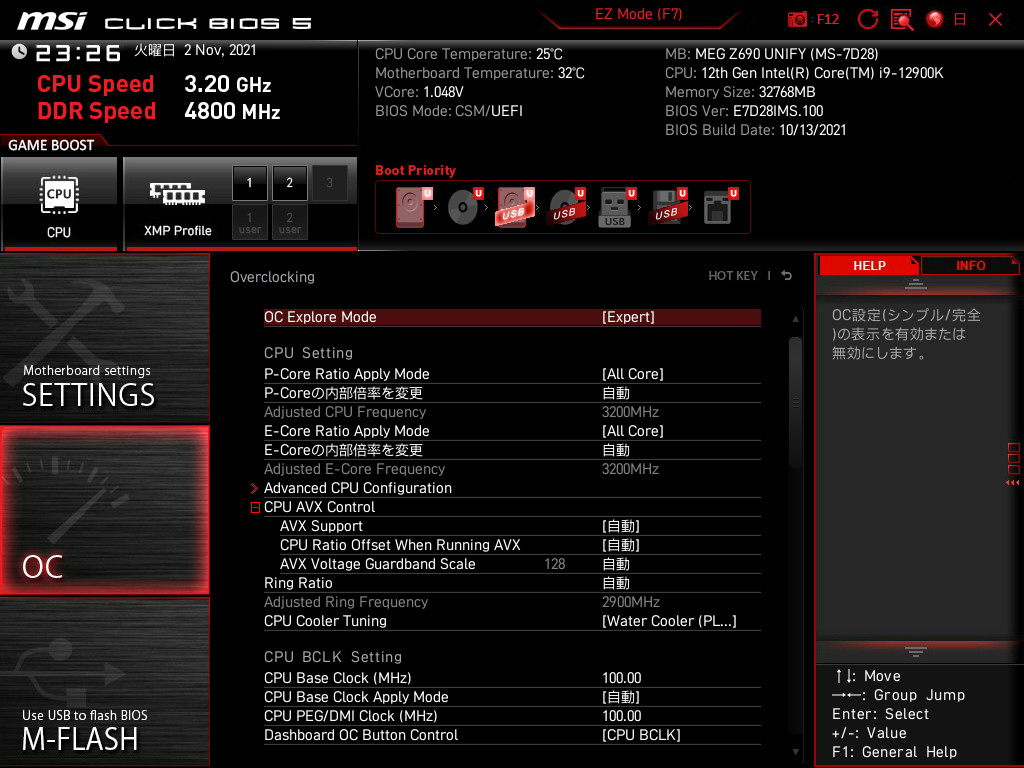Click the circular refresh/reset icon in header
1024x768 pixels.
868,20
